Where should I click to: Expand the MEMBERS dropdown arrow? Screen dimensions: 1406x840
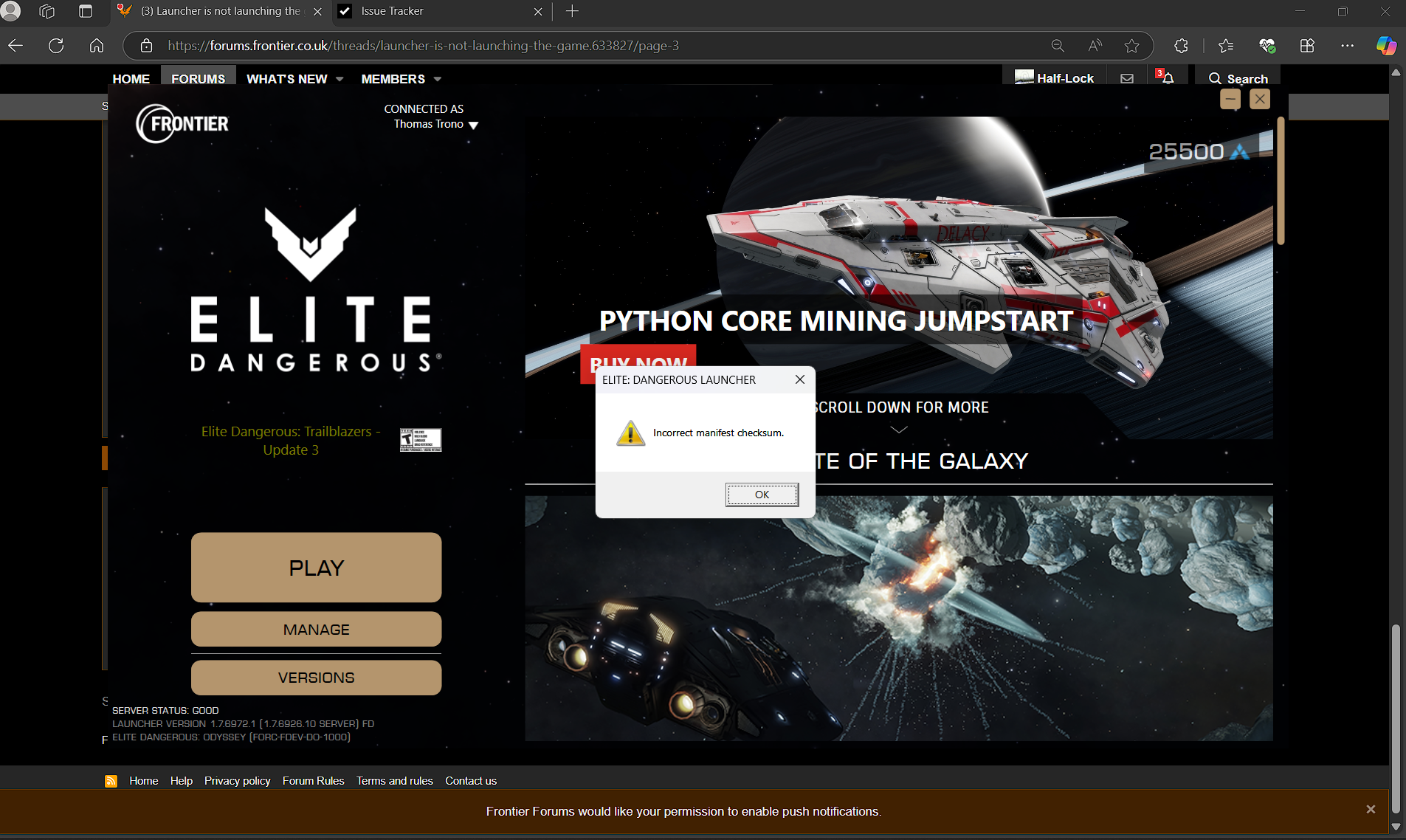click(438, 79)
